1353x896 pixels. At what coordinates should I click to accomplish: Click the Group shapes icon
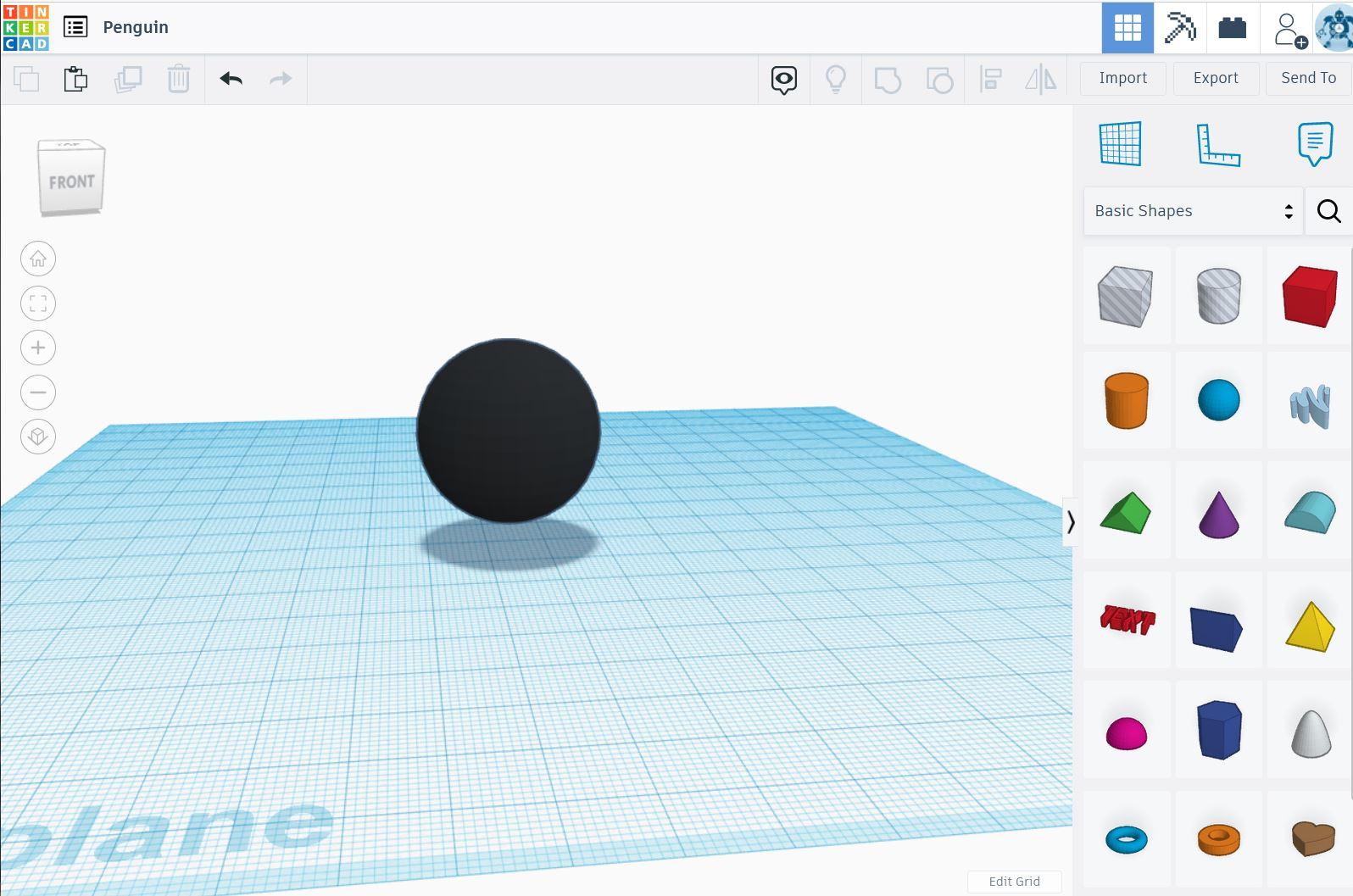click(888, 80)
